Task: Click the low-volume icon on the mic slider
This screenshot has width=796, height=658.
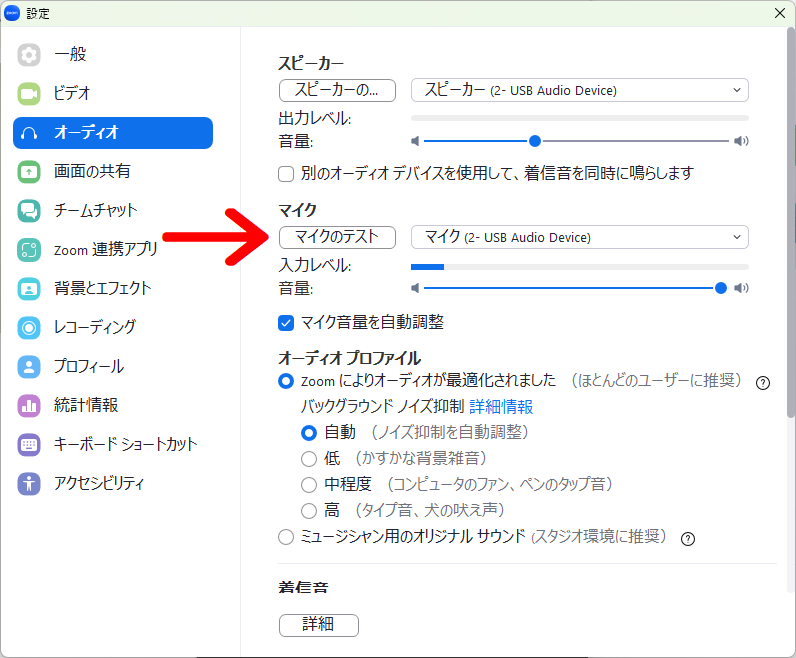Action: pyautogui.click(x=415, y=288)
